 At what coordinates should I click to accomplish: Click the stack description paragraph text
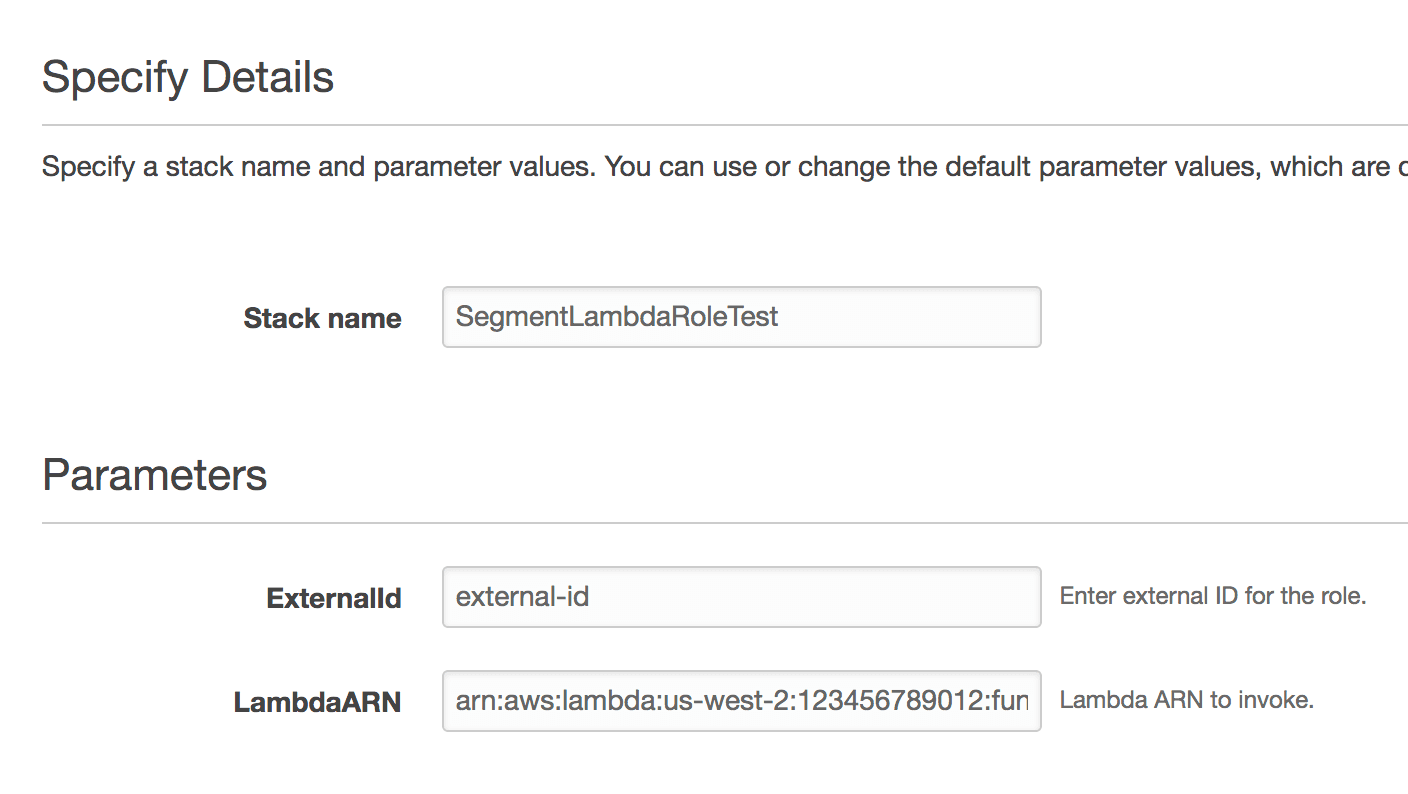[x=700, y=166]
